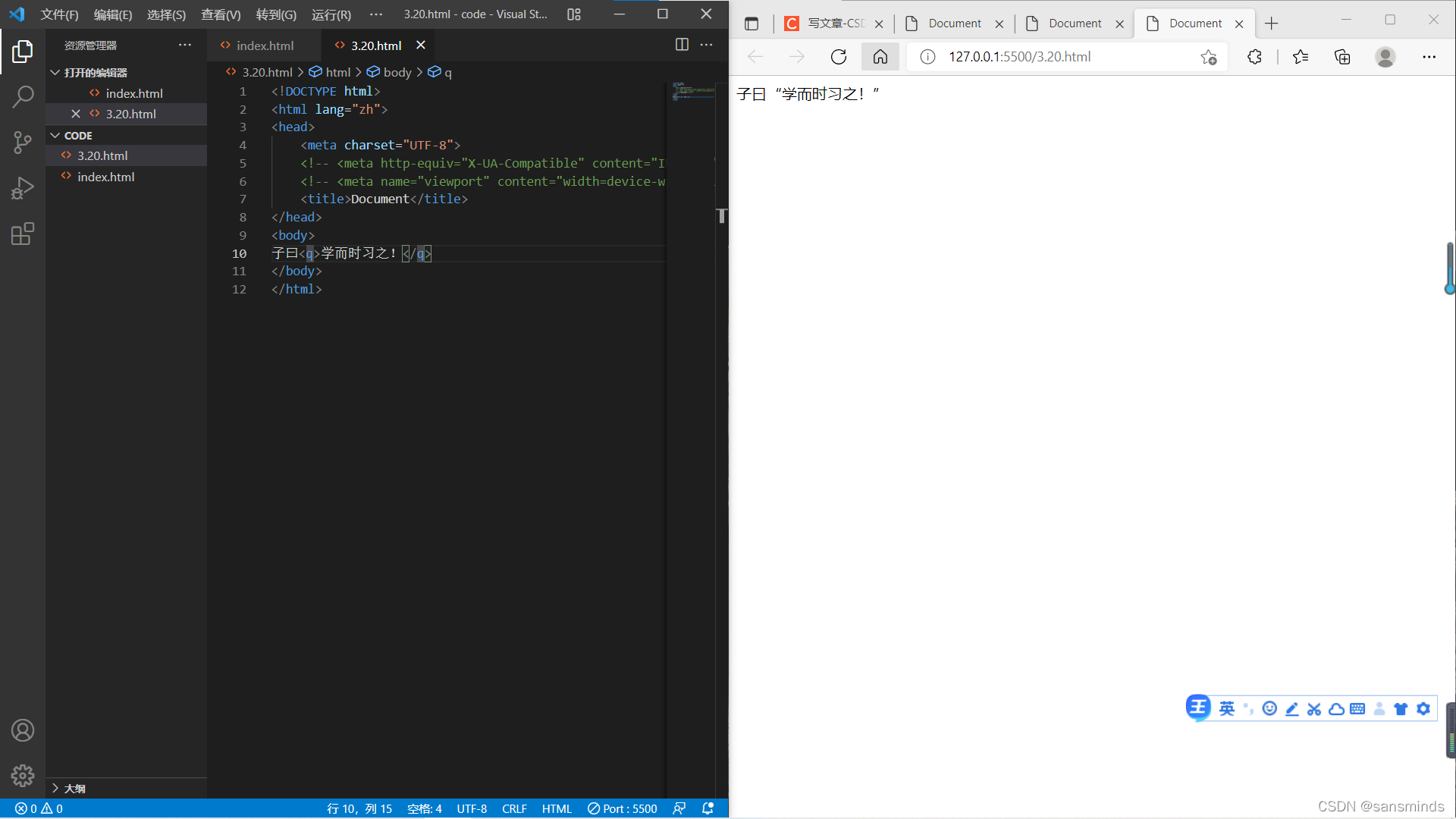
Task: Open Edge Settings and more menu
Action: (x=1429, y=57)
